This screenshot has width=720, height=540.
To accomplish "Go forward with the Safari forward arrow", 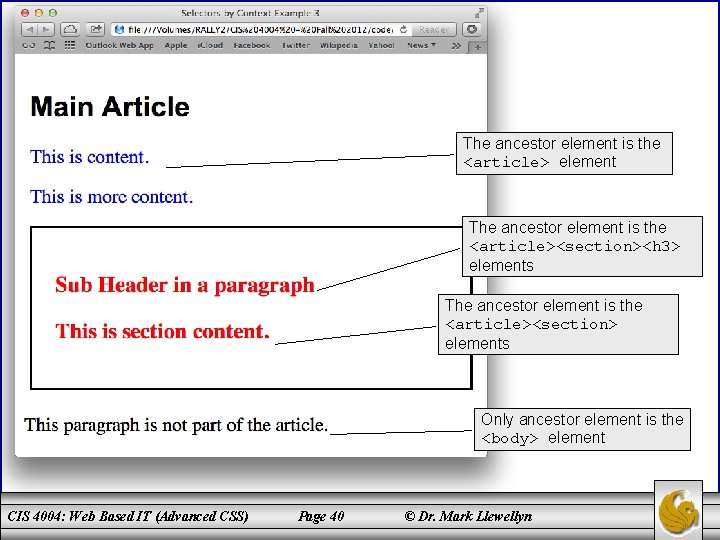I will coord(46,30).
